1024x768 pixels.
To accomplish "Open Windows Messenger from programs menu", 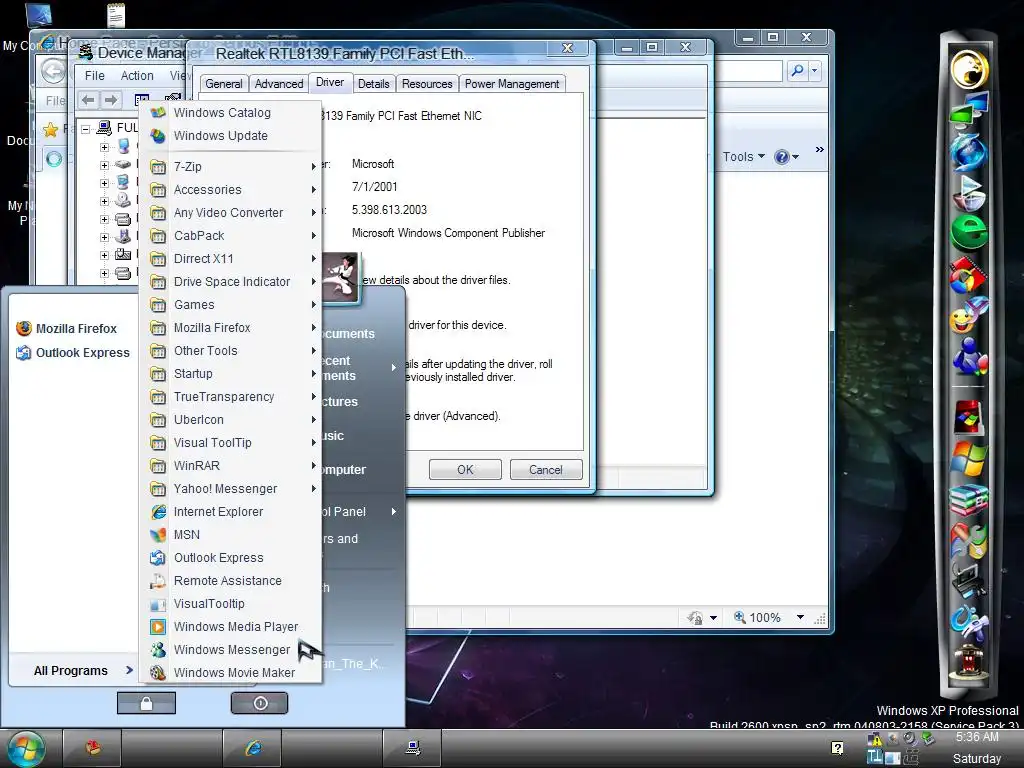I will (232, 650).
